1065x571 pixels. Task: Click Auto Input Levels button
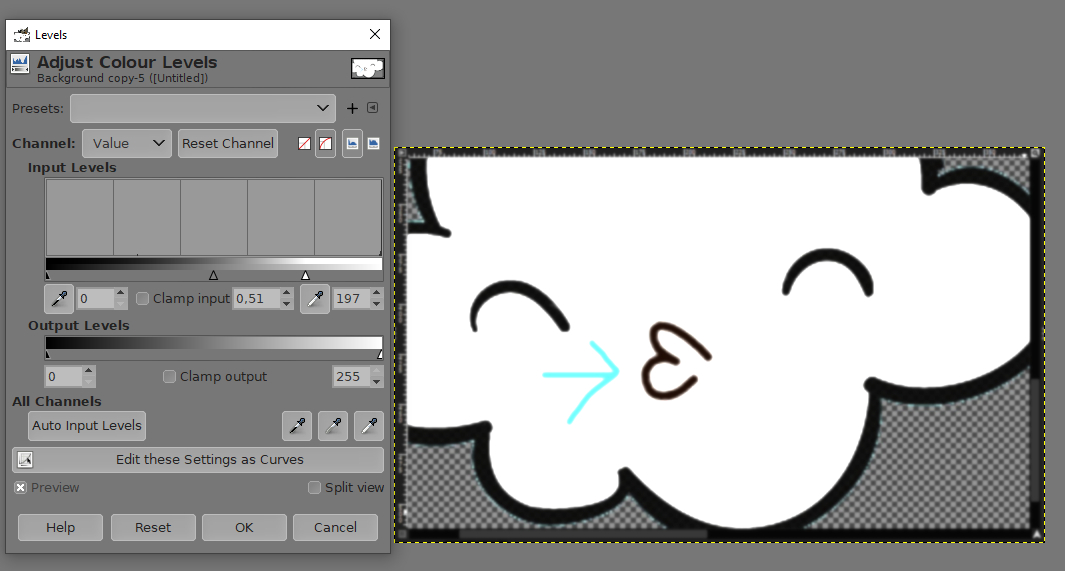pyautogui.click(x=87, y=426)
